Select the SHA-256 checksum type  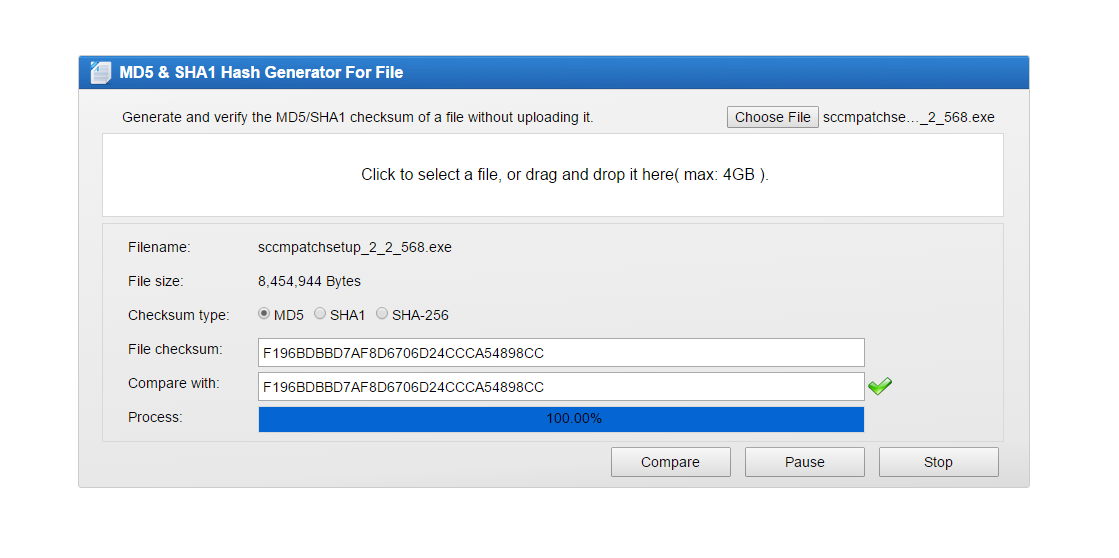click(x=382, y=314)
